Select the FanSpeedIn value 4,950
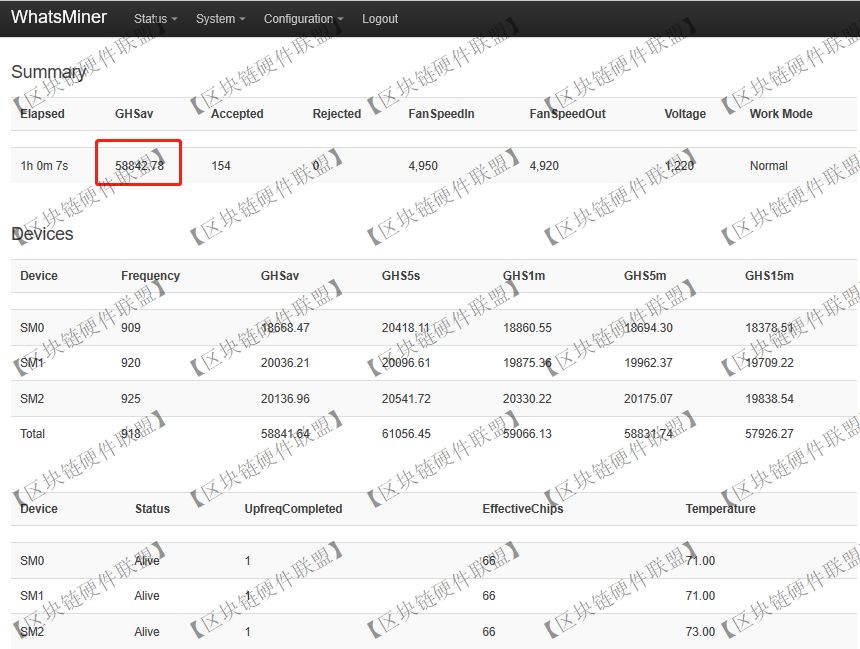 tap(423, 166)
